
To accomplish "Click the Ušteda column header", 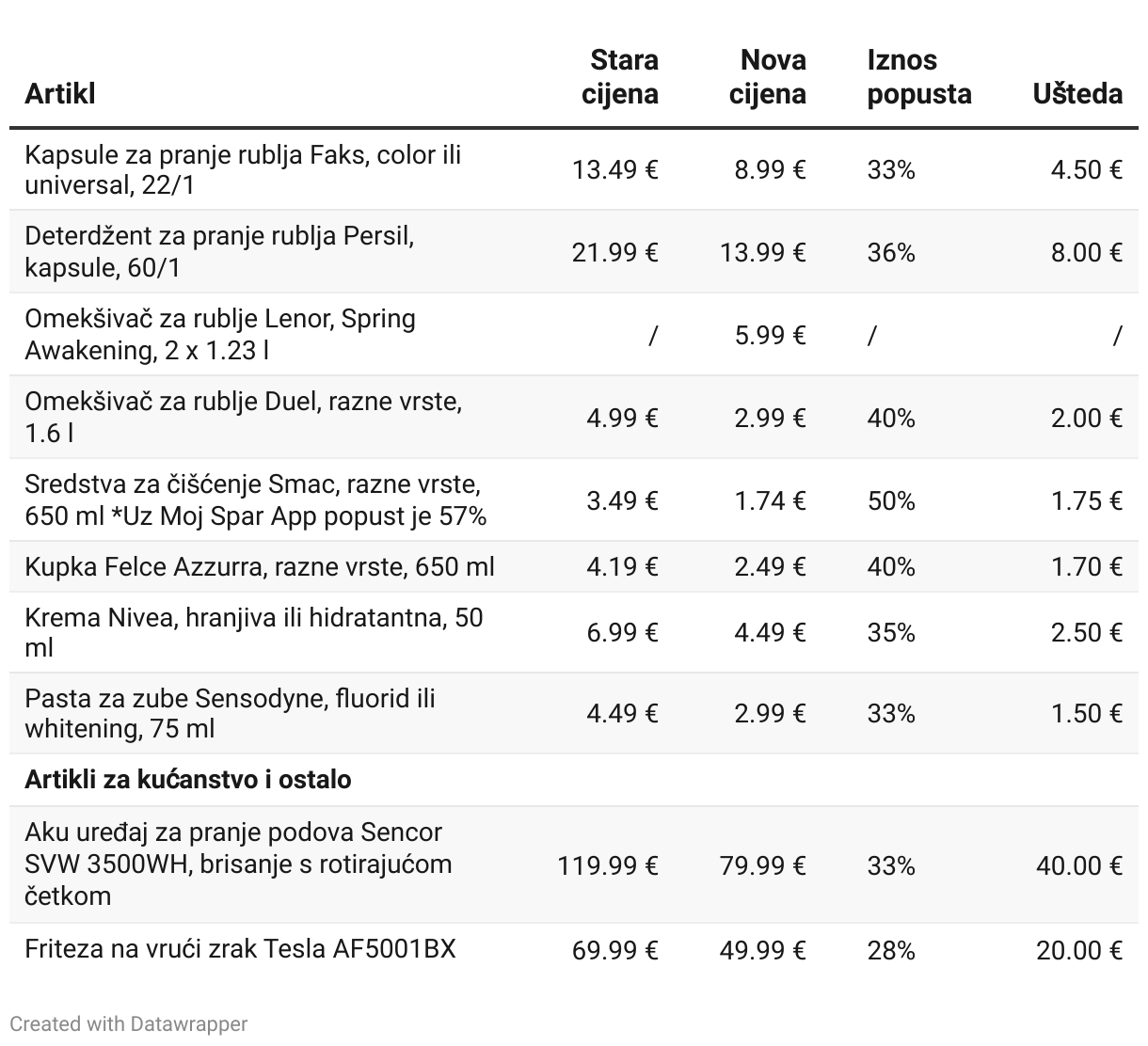I will [x=1077, y=94].
